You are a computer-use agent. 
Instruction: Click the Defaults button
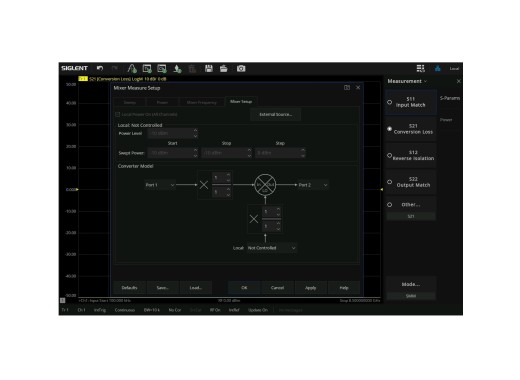pyautogui.click(x=129, y=288)
